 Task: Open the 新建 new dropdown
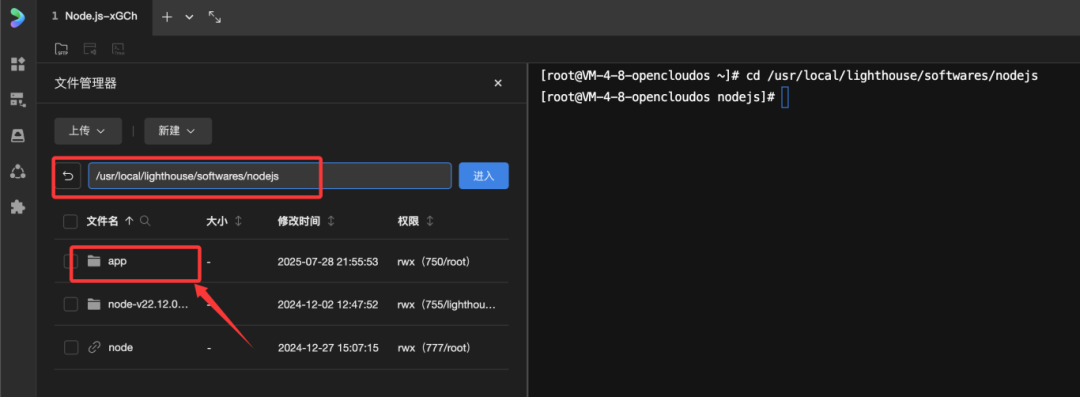[178, 131]
